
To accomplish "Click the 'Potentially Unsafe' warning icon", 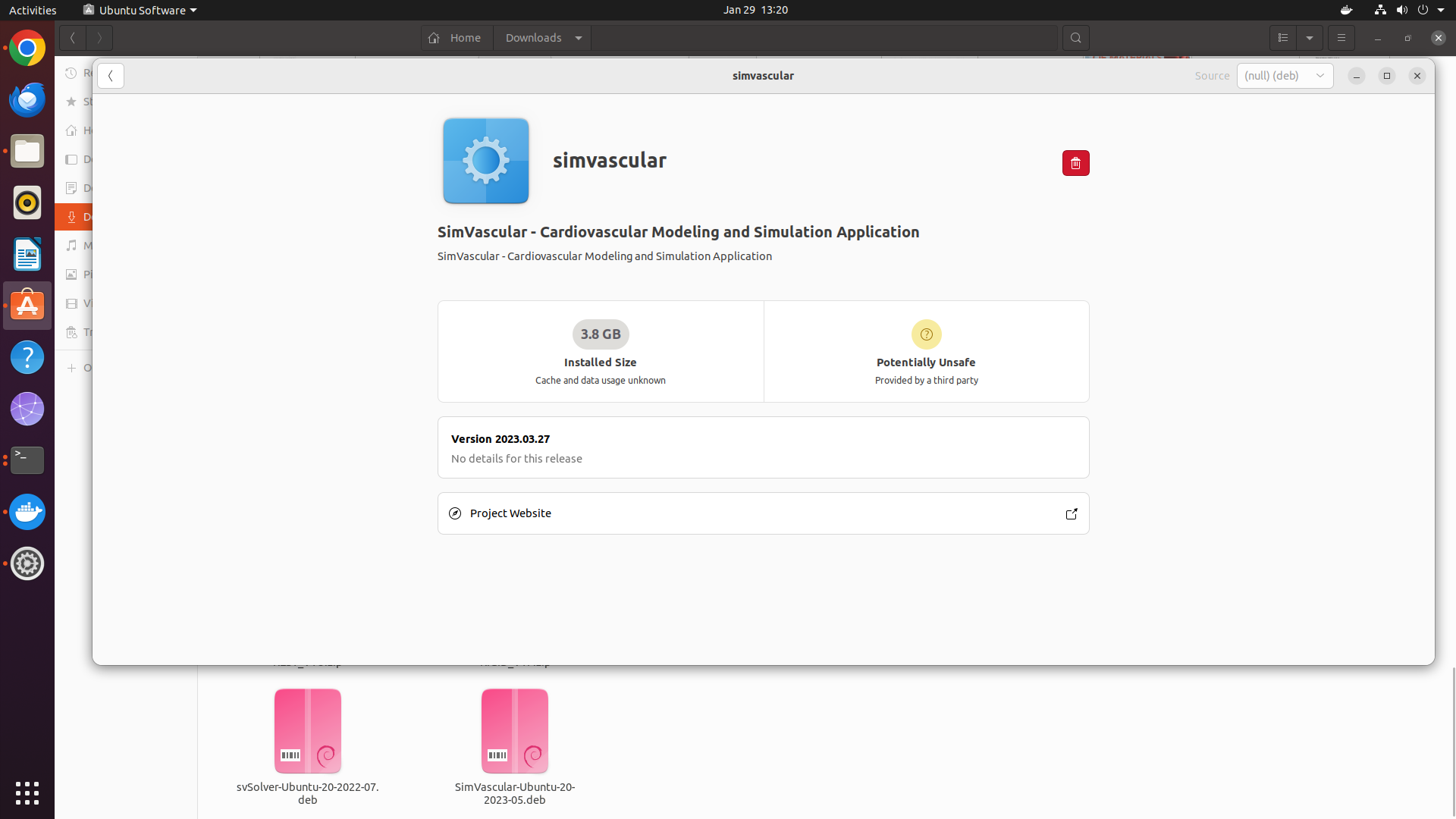I will [x=925, y=334].
